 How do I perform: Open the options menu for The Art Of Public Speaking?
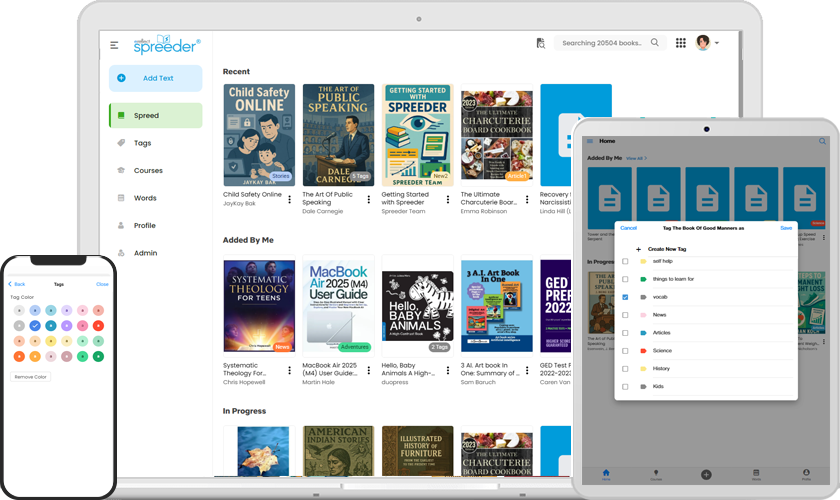369,199
